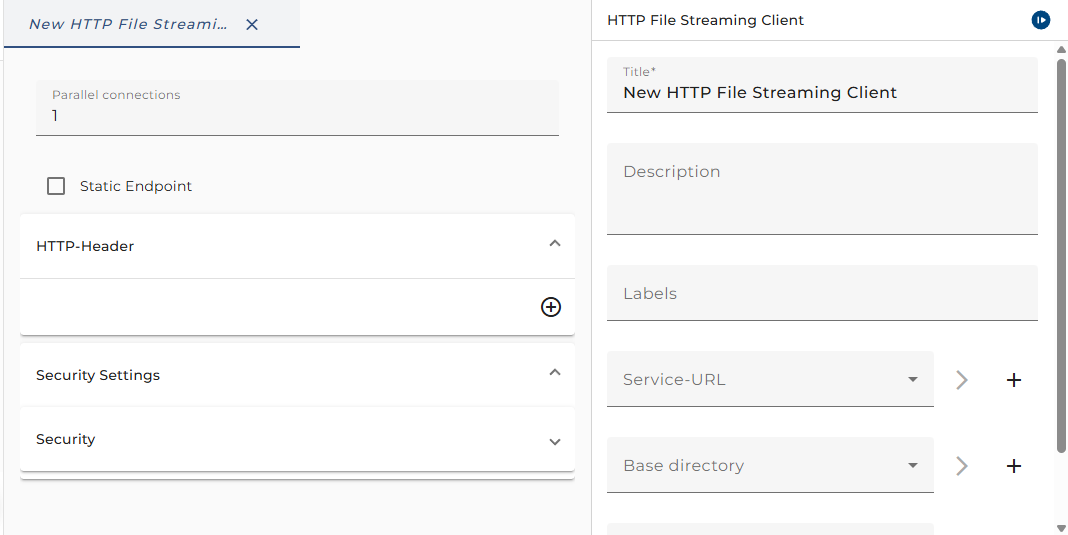This screenshot has height=535, width=1068.
Task: Open the Base directory dropdown
Action: (770, 465)
